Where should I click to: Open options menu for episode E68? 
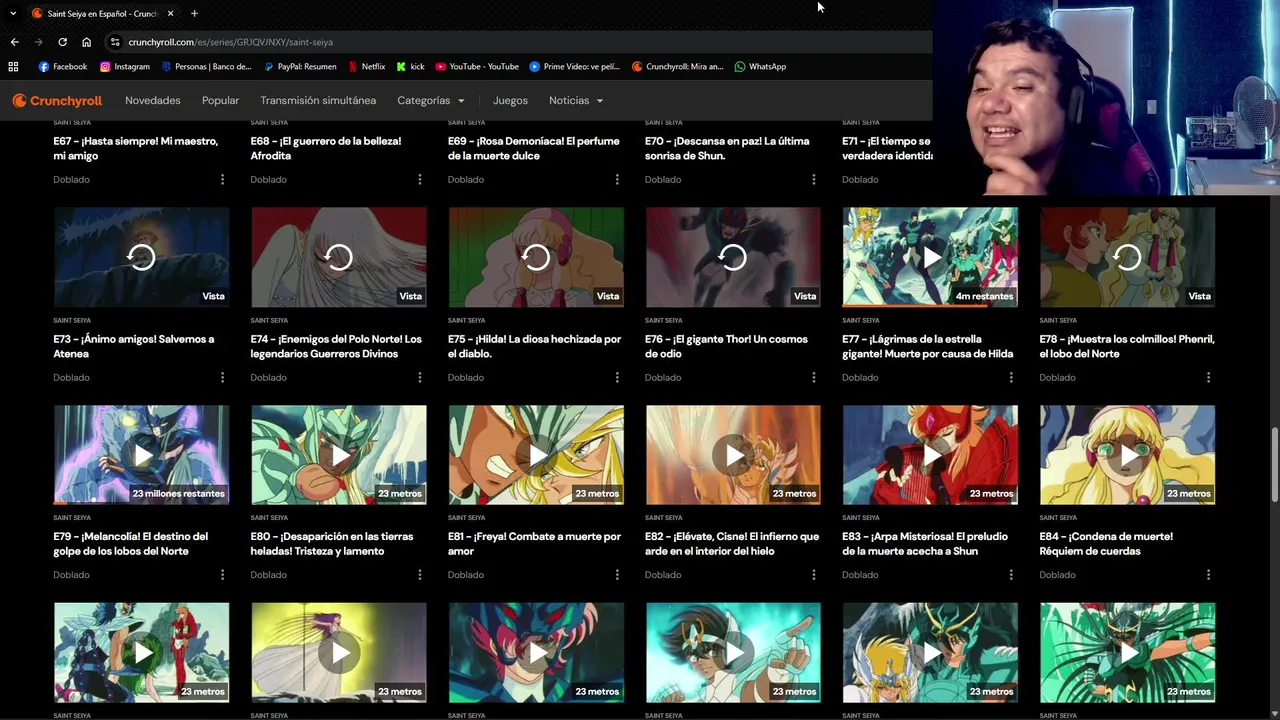[x=419, y=179]
